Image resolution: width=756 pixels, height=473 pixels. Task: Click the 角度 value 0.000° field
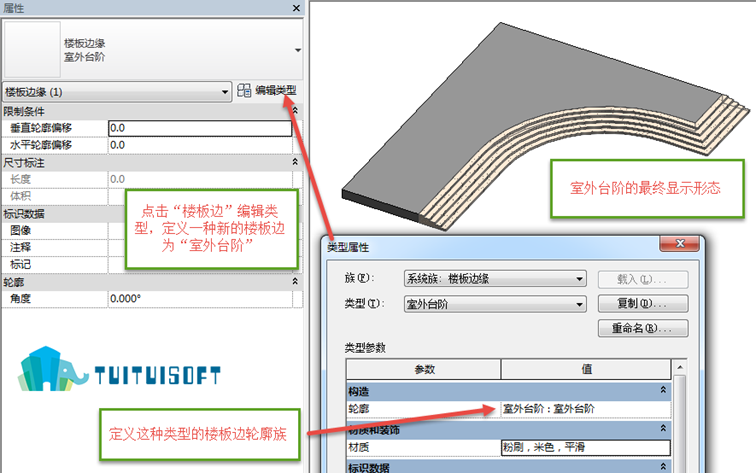pyautogui.click(x=200, y=299)
